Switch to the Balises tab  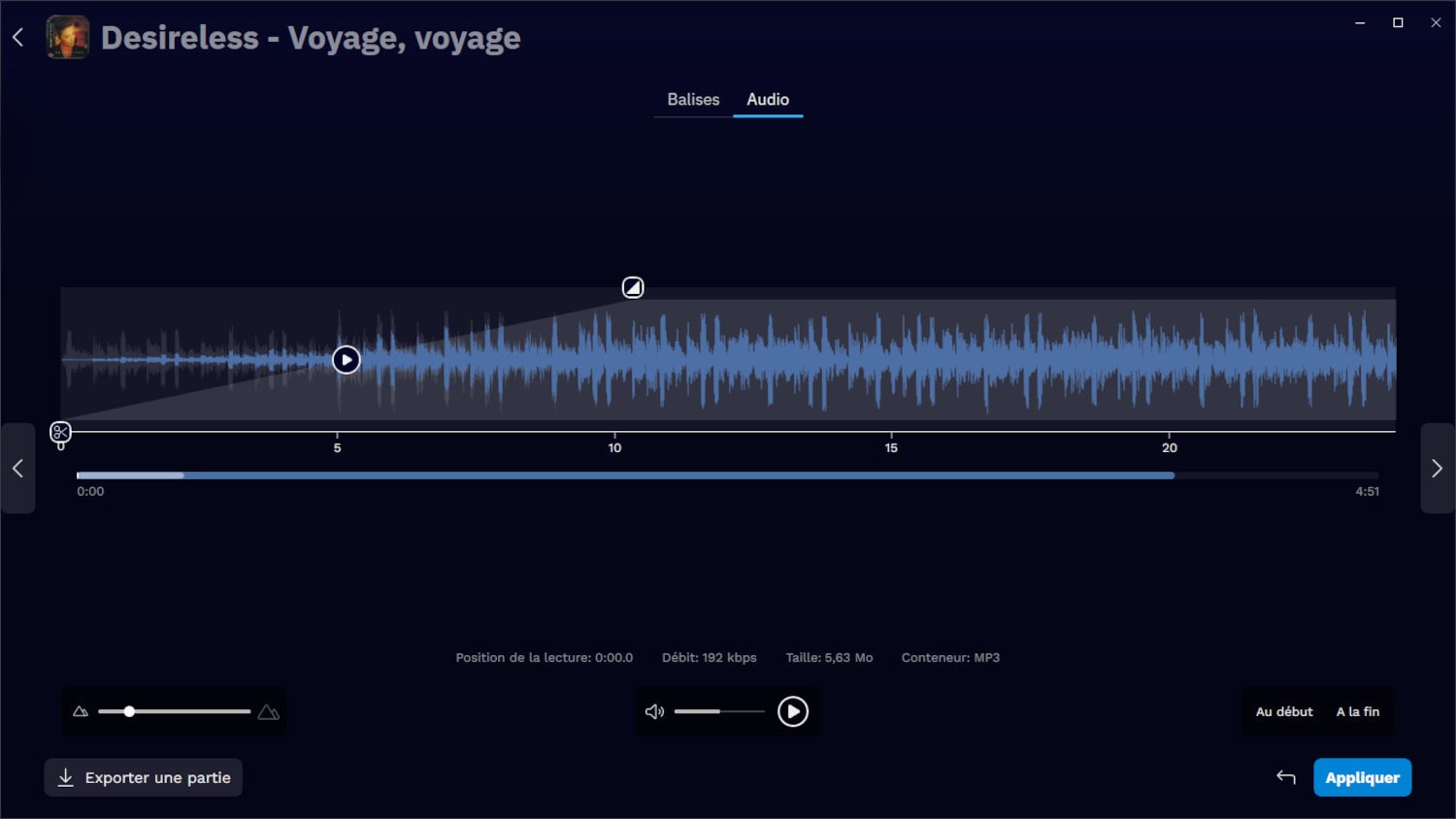(x=693, y=100)
